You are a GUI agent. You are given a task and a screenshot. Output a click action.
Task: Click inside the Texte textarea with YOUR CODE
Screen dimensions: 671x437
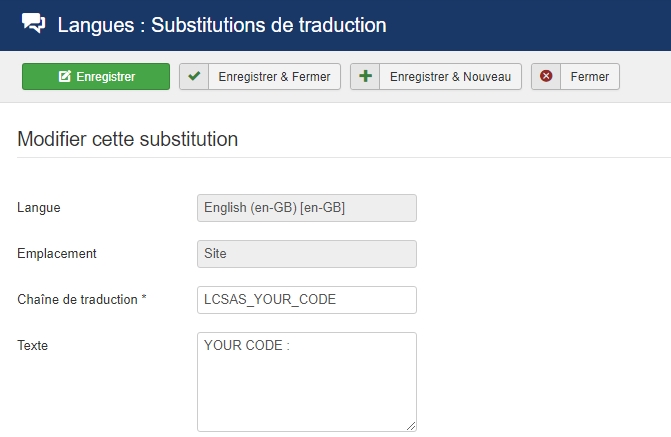point(307,381)
